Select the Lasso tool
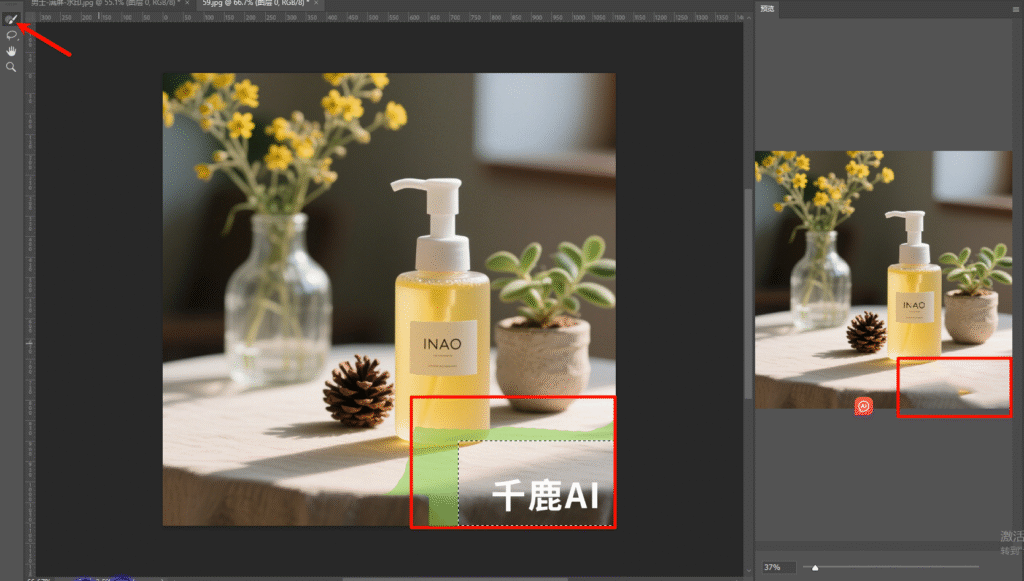 (11, 35)
